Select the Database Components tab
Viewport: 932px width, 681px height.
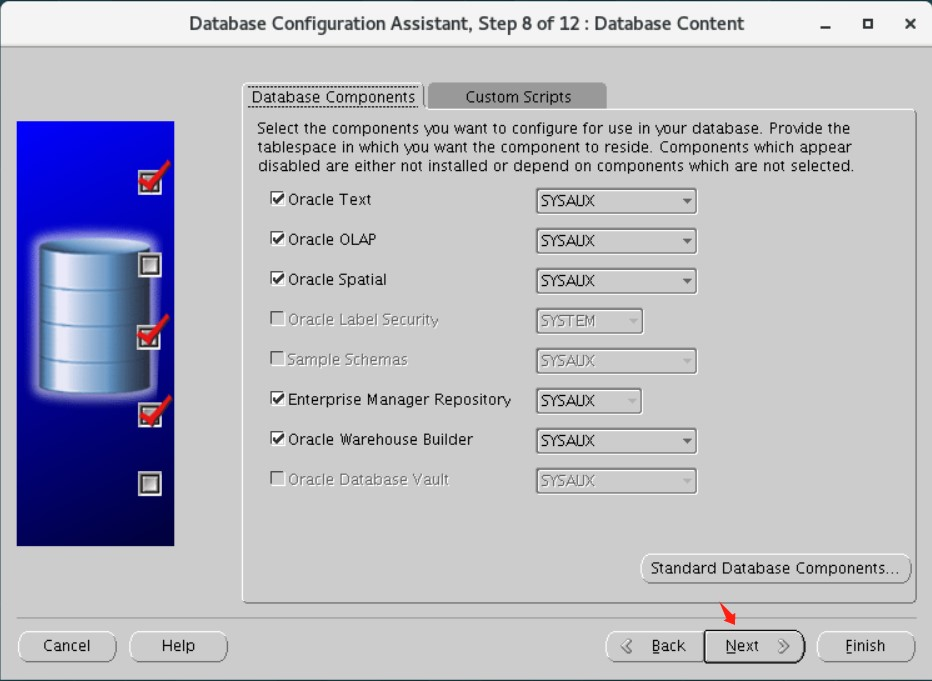(333, 96)
